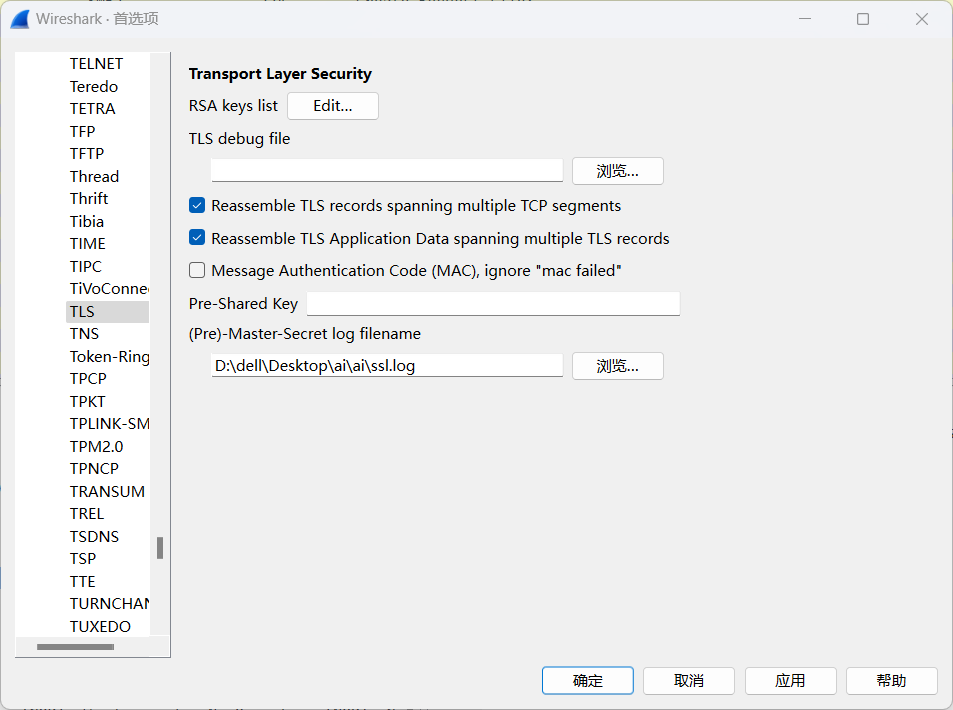Enable ignore "mac failed" checkbox
Viewport: 953px width, 710px height.
click(x=197, y=271)
